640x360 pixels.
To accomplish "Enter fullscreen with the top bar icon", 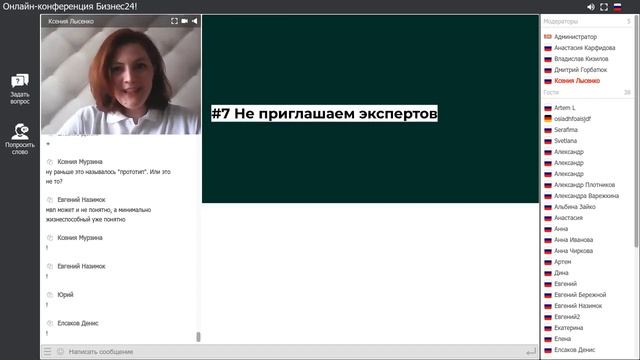I will [604, 7].
